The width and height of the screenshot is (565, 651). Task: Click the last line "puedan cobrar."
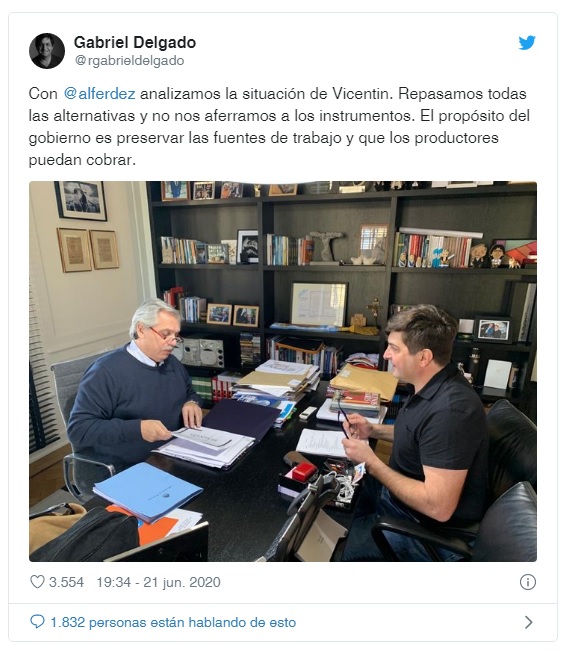coord(82,160)
